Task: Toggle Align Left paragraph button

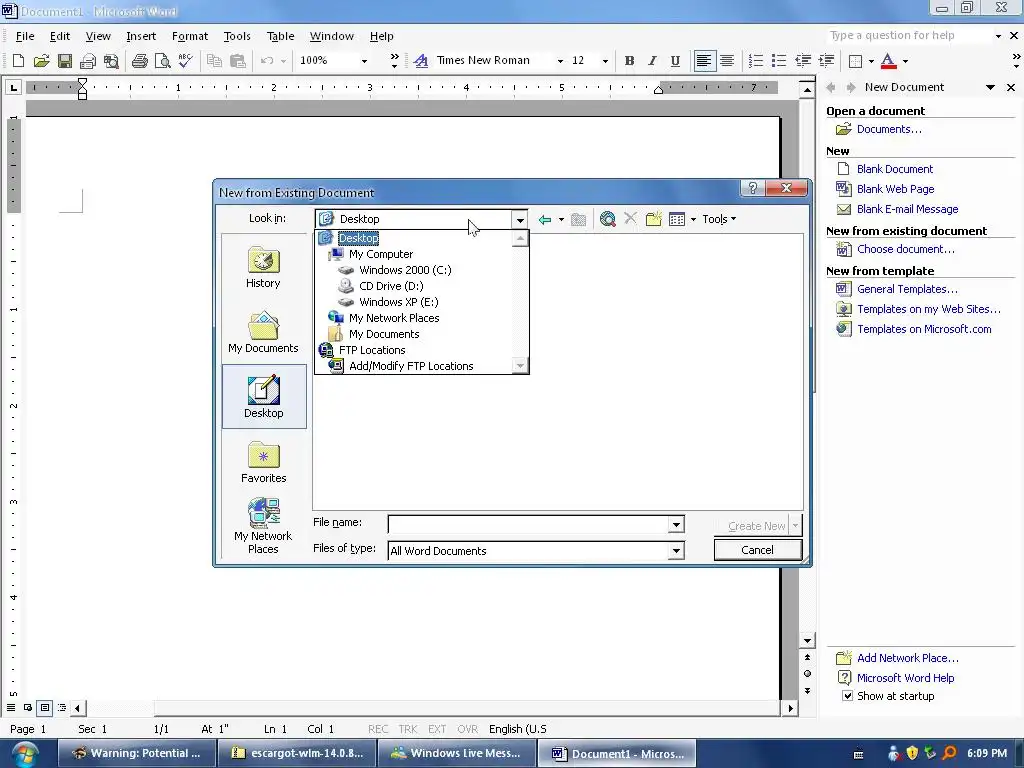Action: 703,61
